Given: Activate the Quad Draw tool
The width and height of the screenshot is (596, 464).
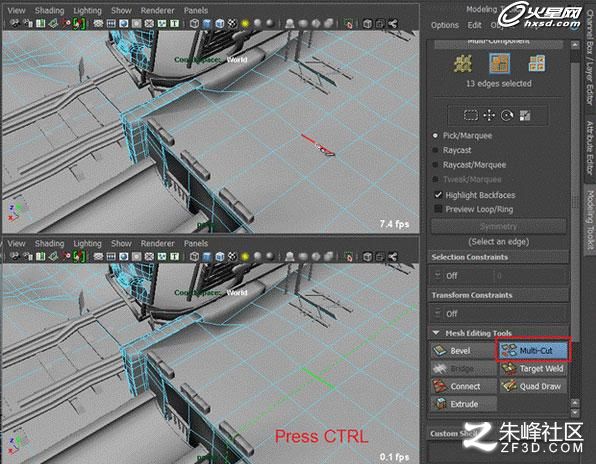Looking at the screenshot, I should [x=534, y=386].
